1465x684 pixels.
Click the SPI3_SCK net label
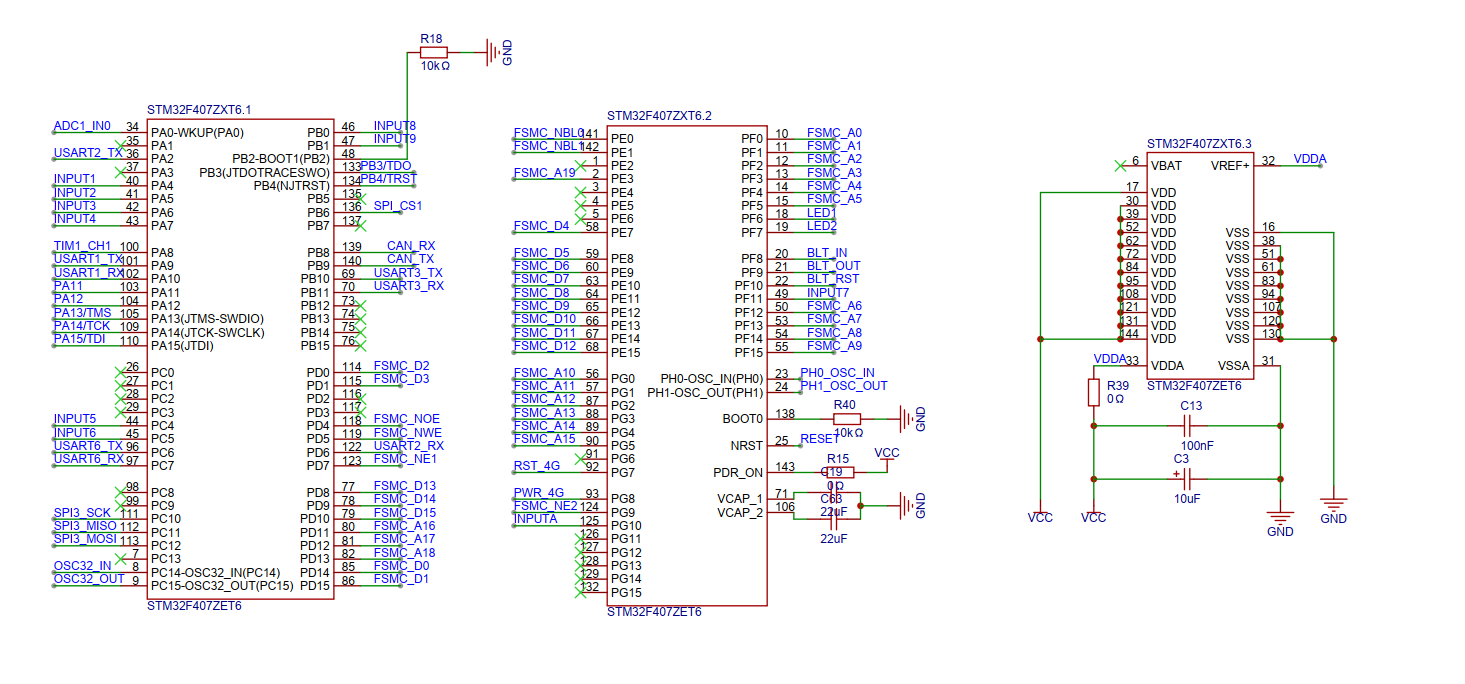click(x=82, y=513)
